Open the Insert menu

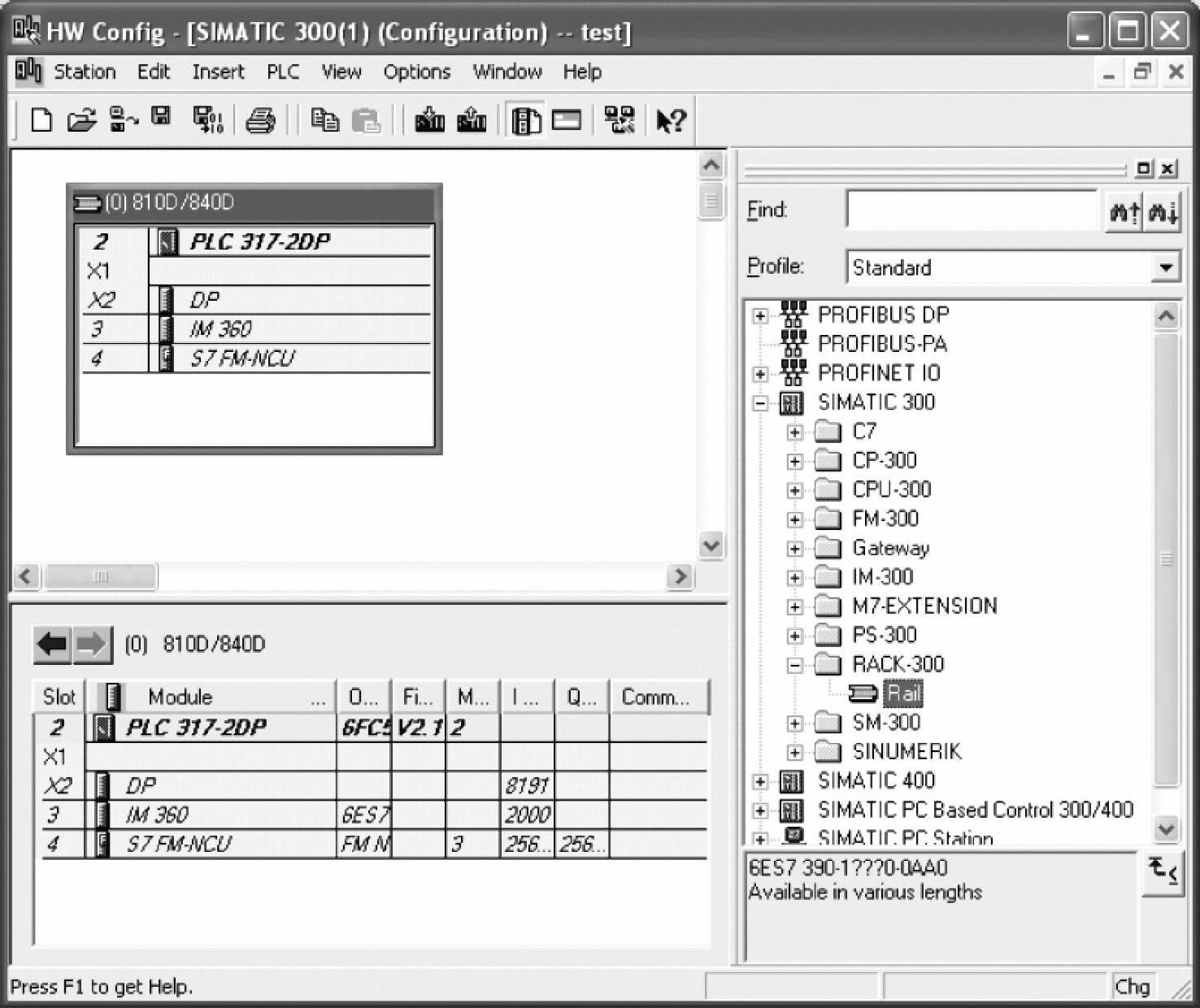tap(219, 72)
